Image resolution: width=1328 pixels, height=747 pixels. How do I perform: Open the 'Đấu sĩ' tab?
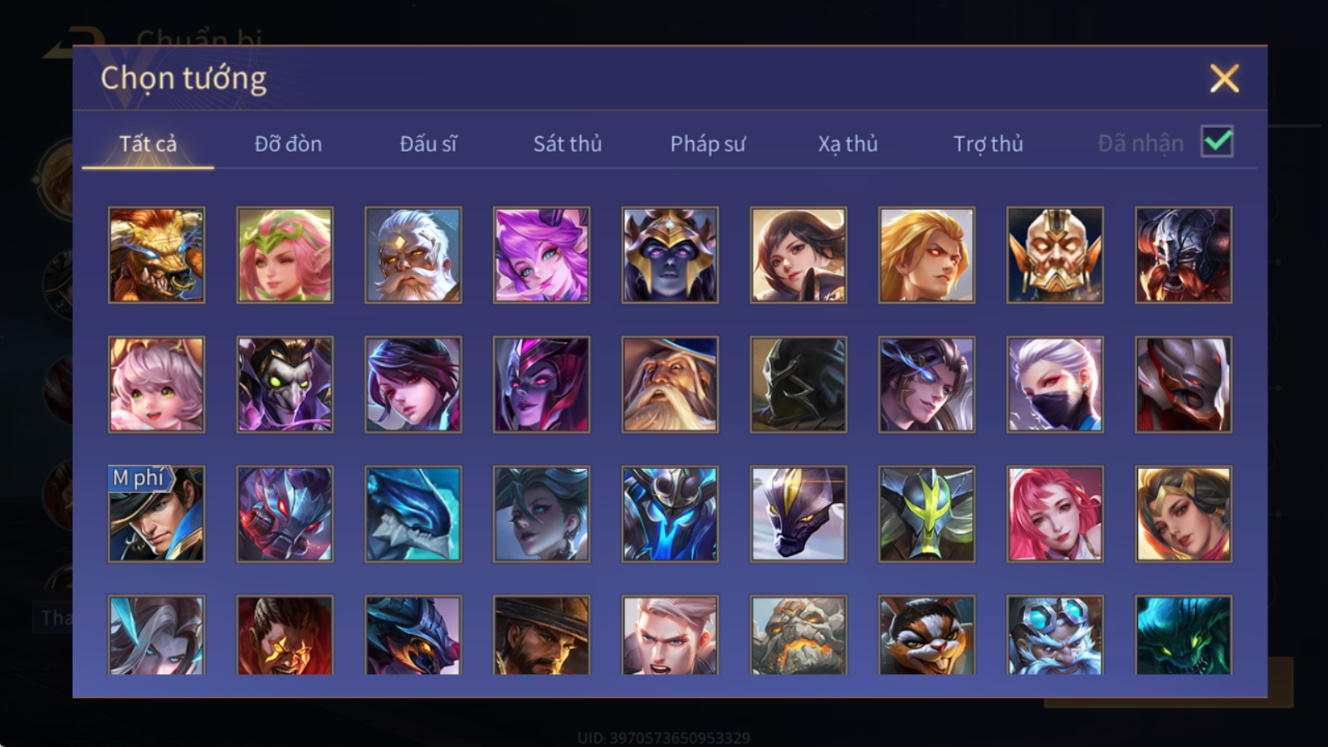[x=428, y=144]
